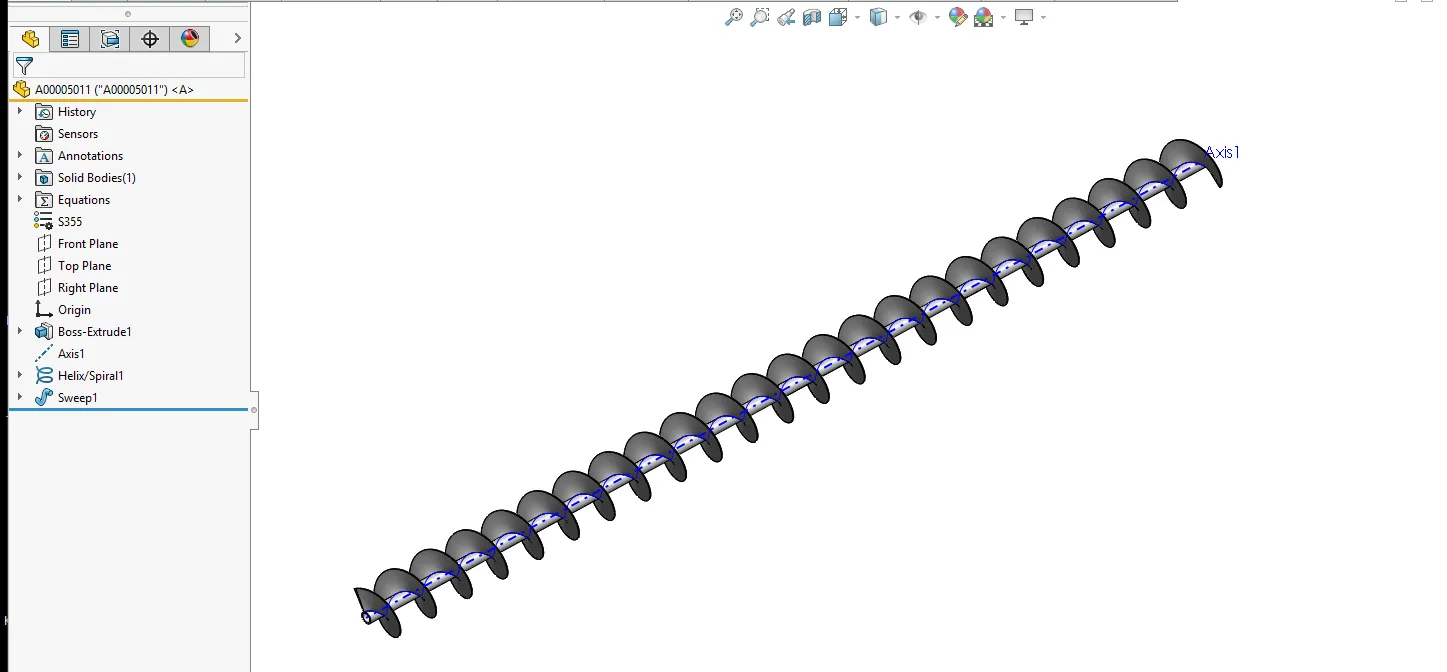The height and width of the screenshot is (672, 1447).
Task: Switch to the DimXpertManager tab
Action: pos(150,39)
